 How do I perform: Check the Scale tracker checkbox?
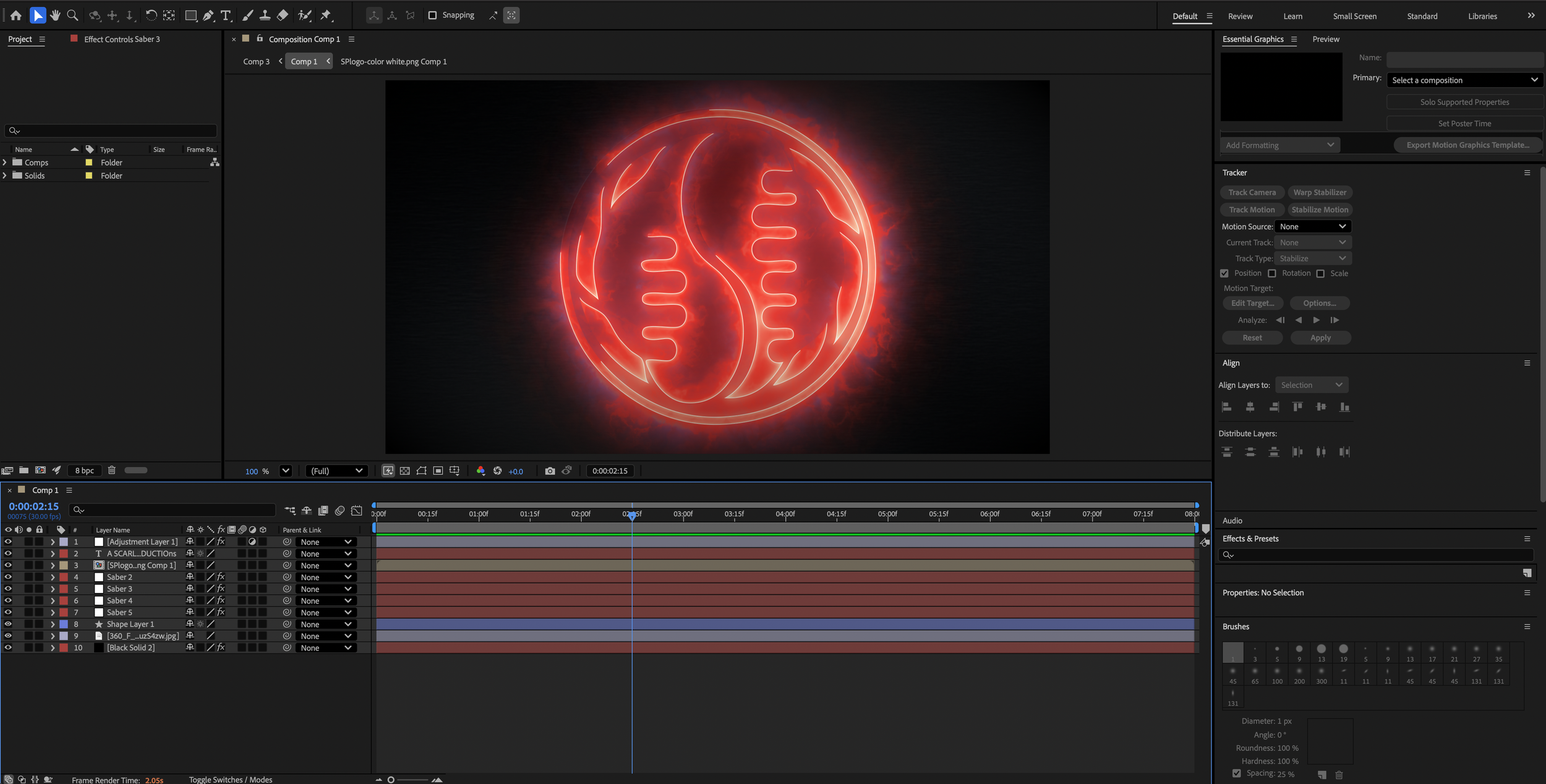pyautogui.click(x=1320, y=273)
